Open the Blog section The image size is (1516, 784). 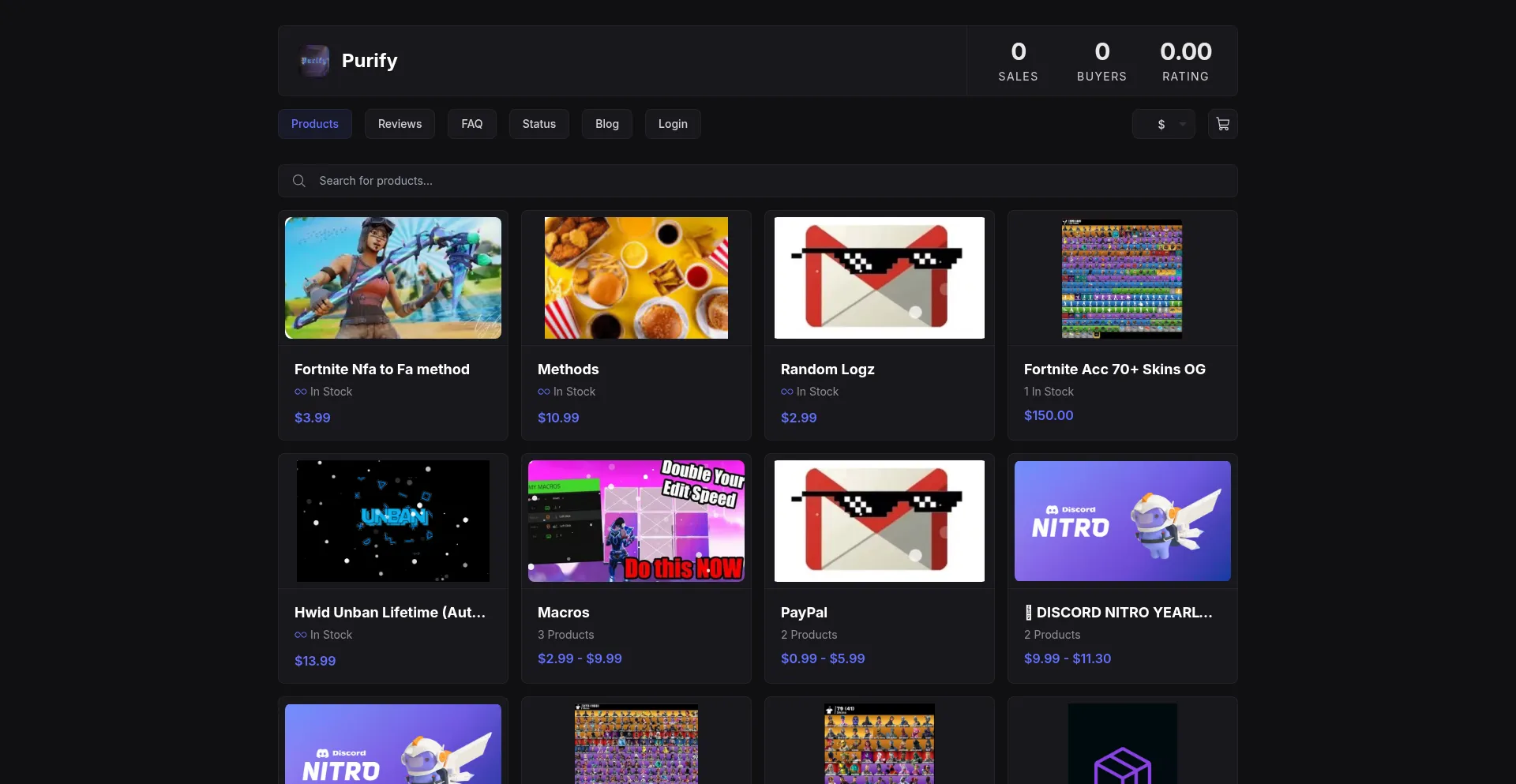(606, 124)
